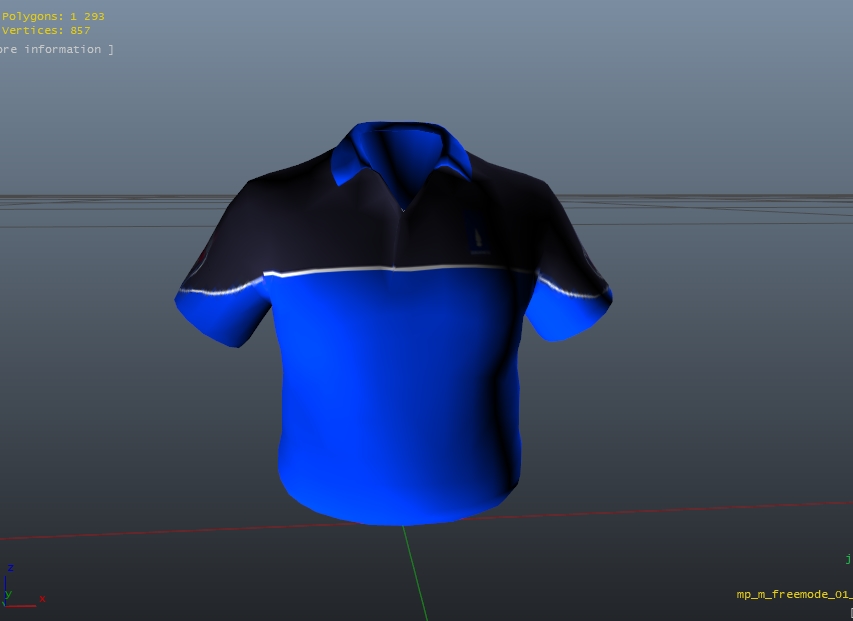Click the green Y axis label
The height and width of the screenshot is (621, 853).
coord(9,593)
